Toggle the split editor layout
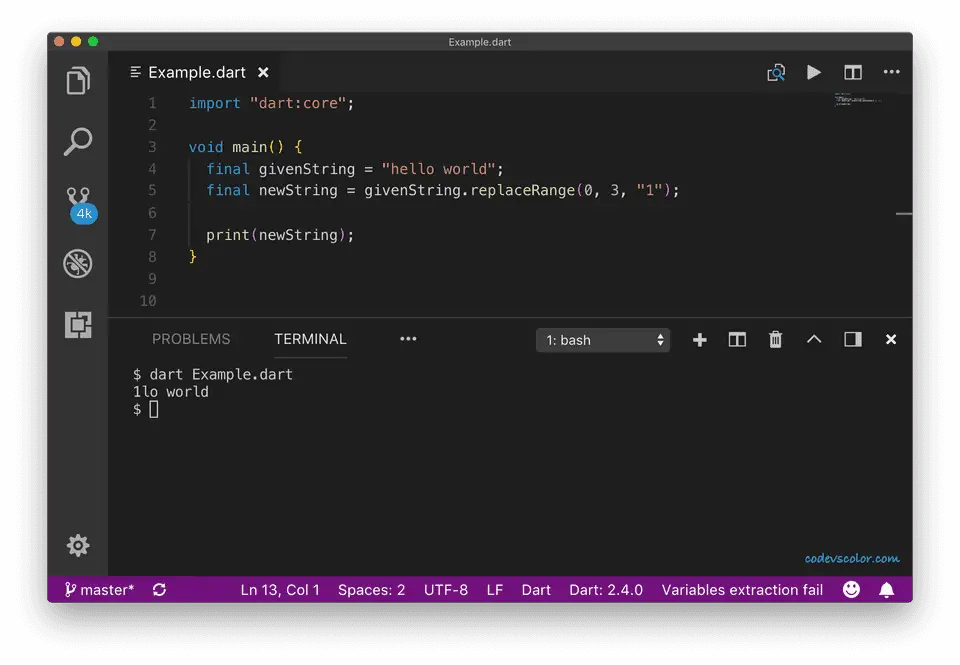960x665 pixels. tap(853, 72)
